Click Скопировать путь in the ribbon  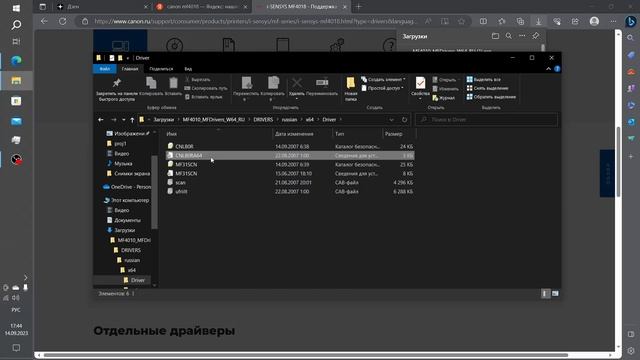coord(206,88)
